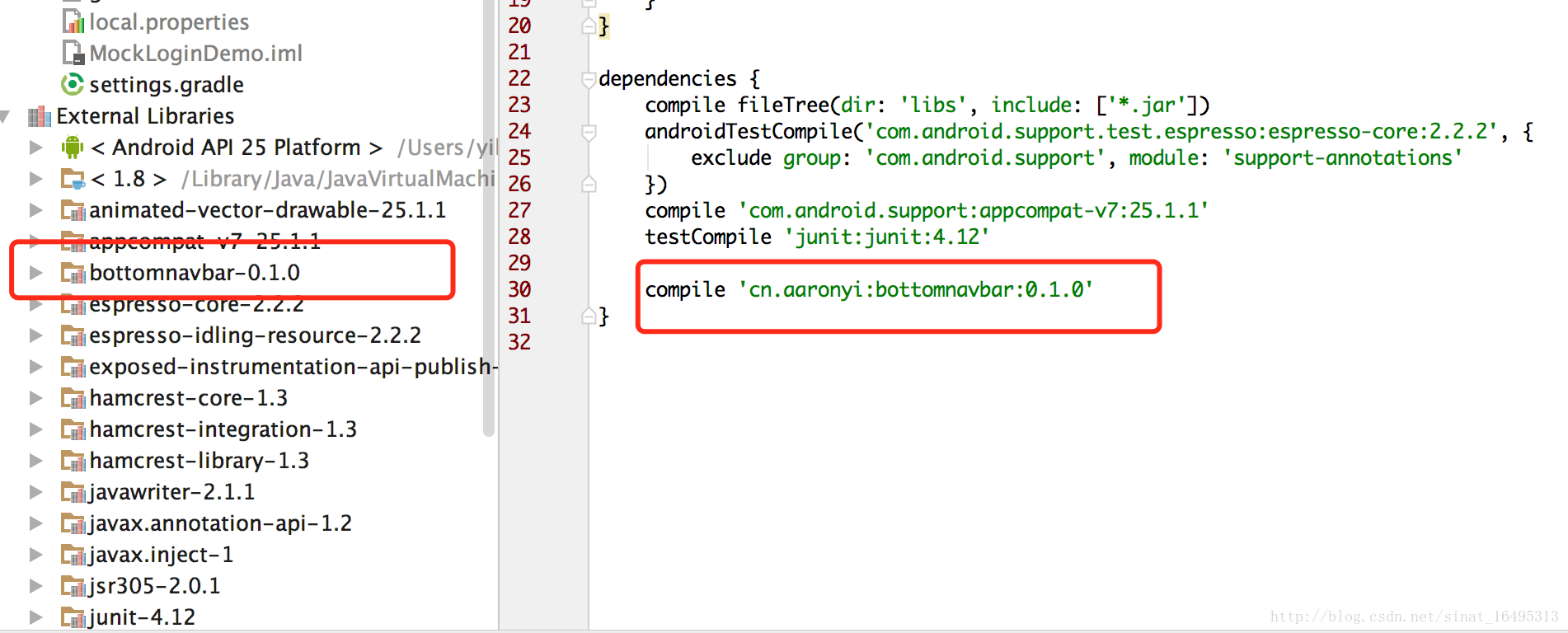This screenshot has width=1568, height=633.
Task: Expand the hamcrest-integration-1.3 node
Action: 36,429
